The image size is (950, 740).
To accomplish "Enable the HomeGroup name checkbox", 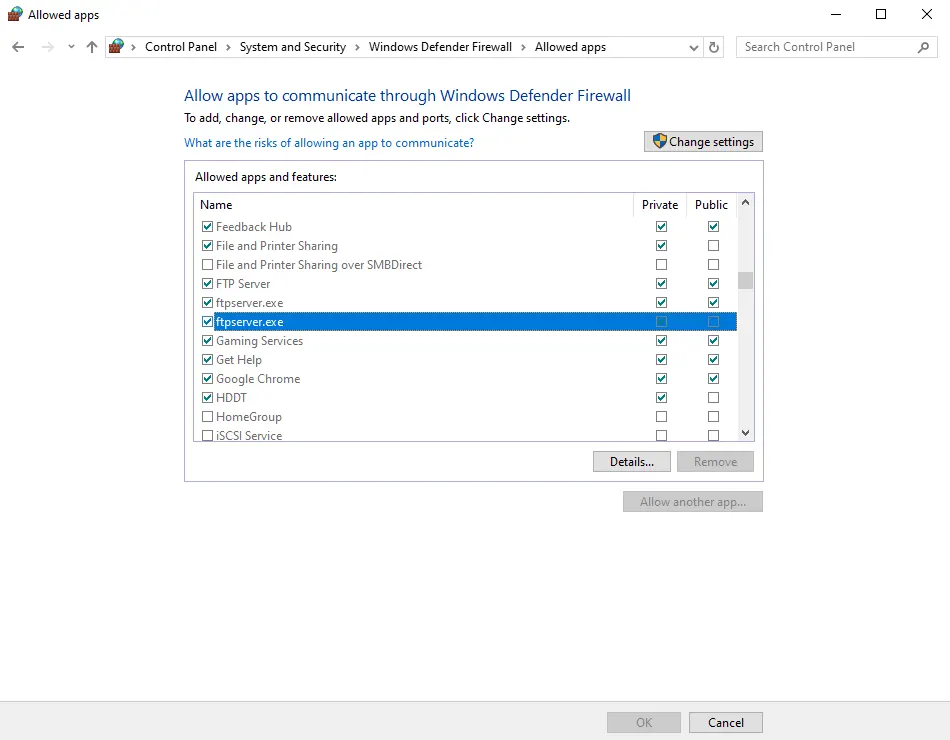I will tap(207, 417).
